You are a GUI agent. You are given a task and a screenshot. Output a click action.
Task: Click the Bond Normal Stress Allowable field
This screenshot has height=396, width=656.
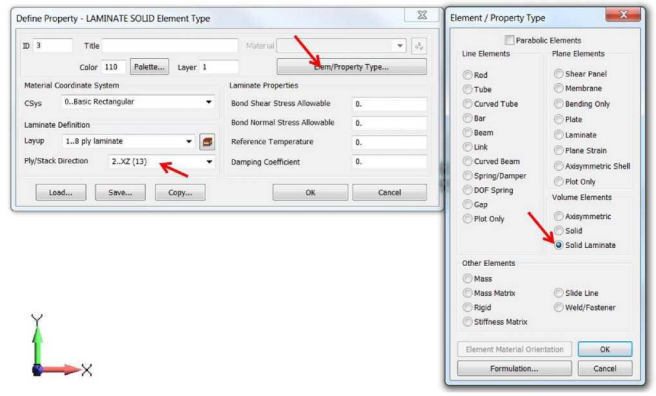click(x=390, y=123)
